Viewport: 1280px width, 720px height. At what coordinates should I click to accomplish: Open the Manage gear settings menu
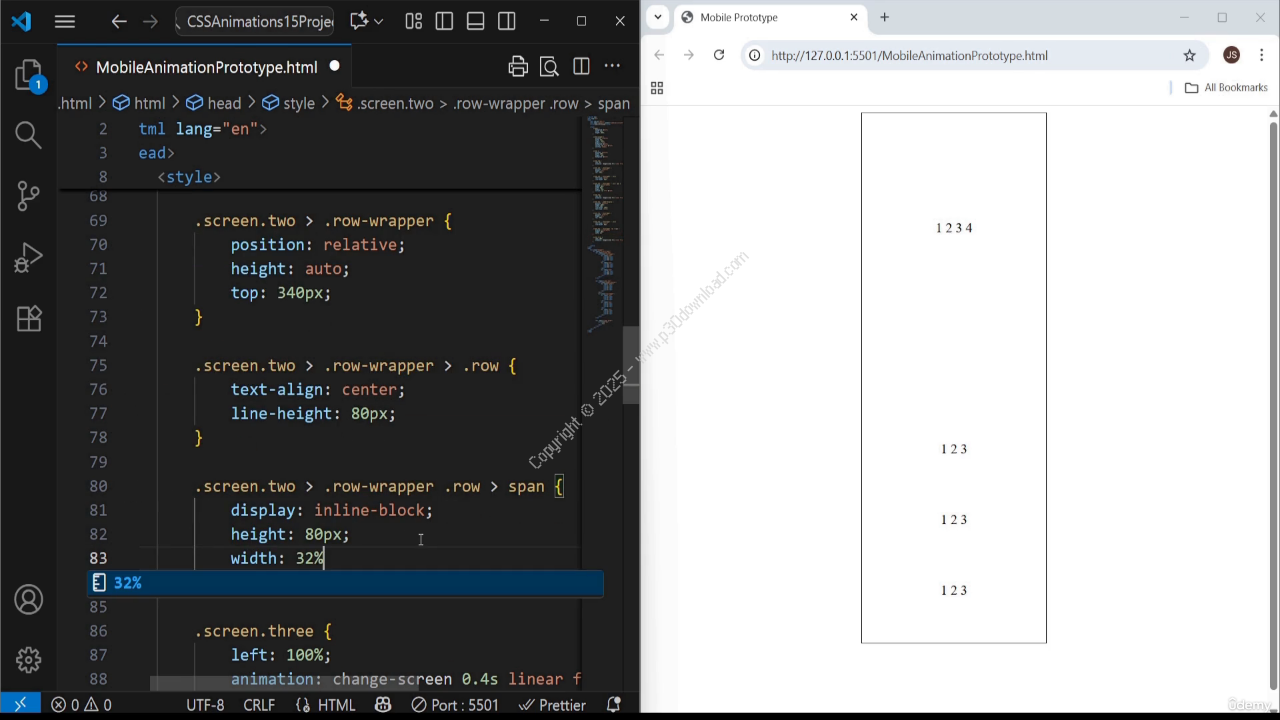coord(28,660)
